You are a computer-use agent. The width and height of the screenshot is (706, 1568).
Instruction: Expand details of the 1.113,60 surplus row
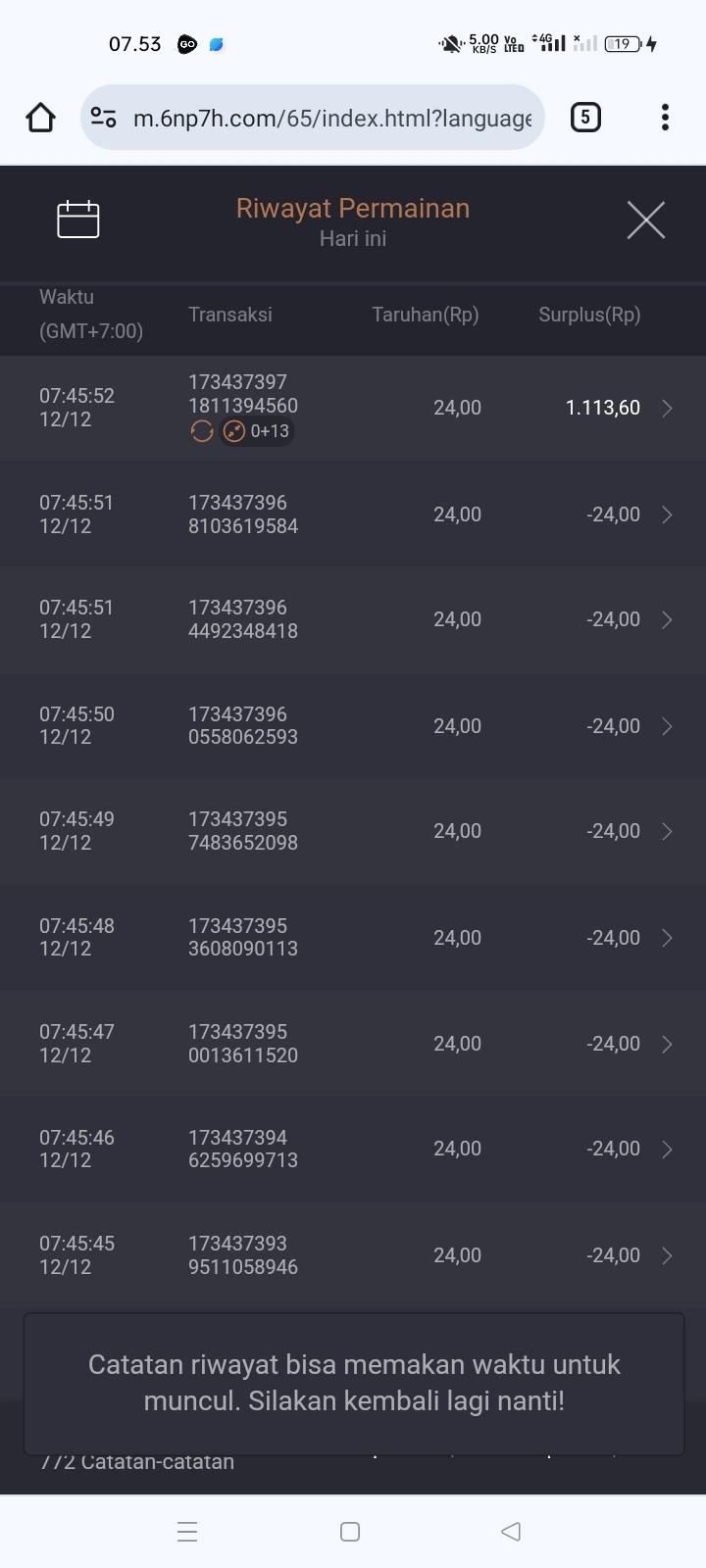click(667, 409)
